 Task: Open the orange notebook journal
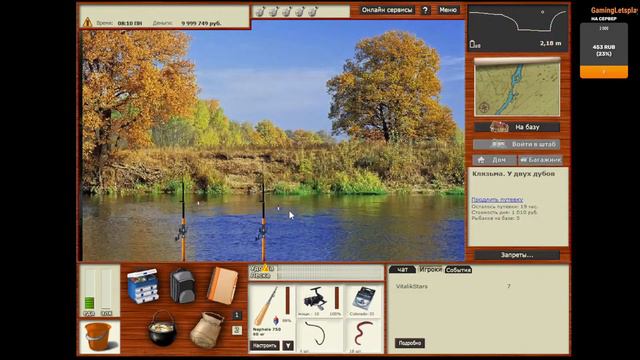coord(222,285)
